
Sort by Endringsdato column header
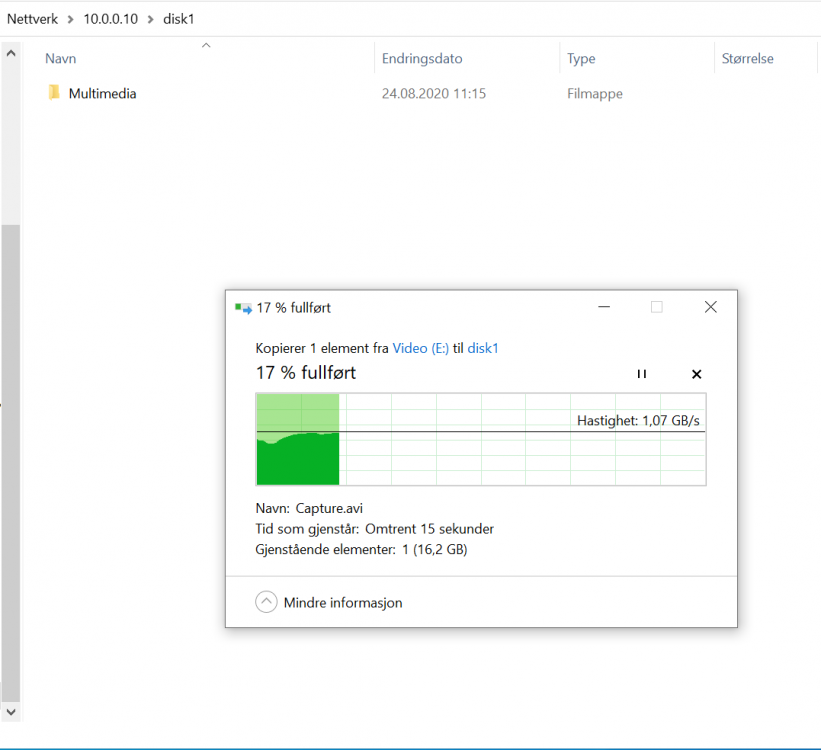[x=422, y=59]
